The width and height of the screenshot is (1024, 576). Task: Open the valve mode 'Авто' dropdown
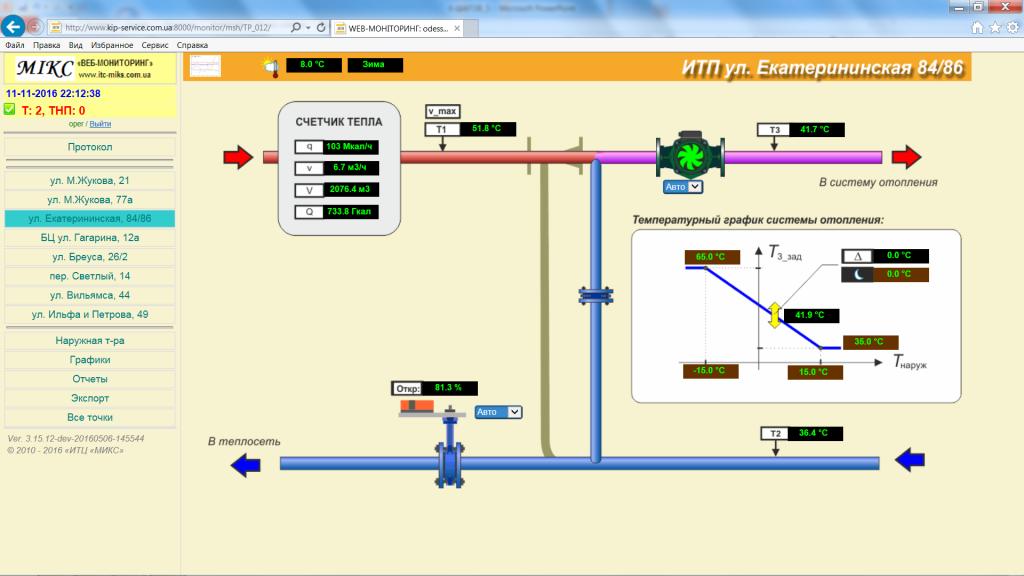498,411
